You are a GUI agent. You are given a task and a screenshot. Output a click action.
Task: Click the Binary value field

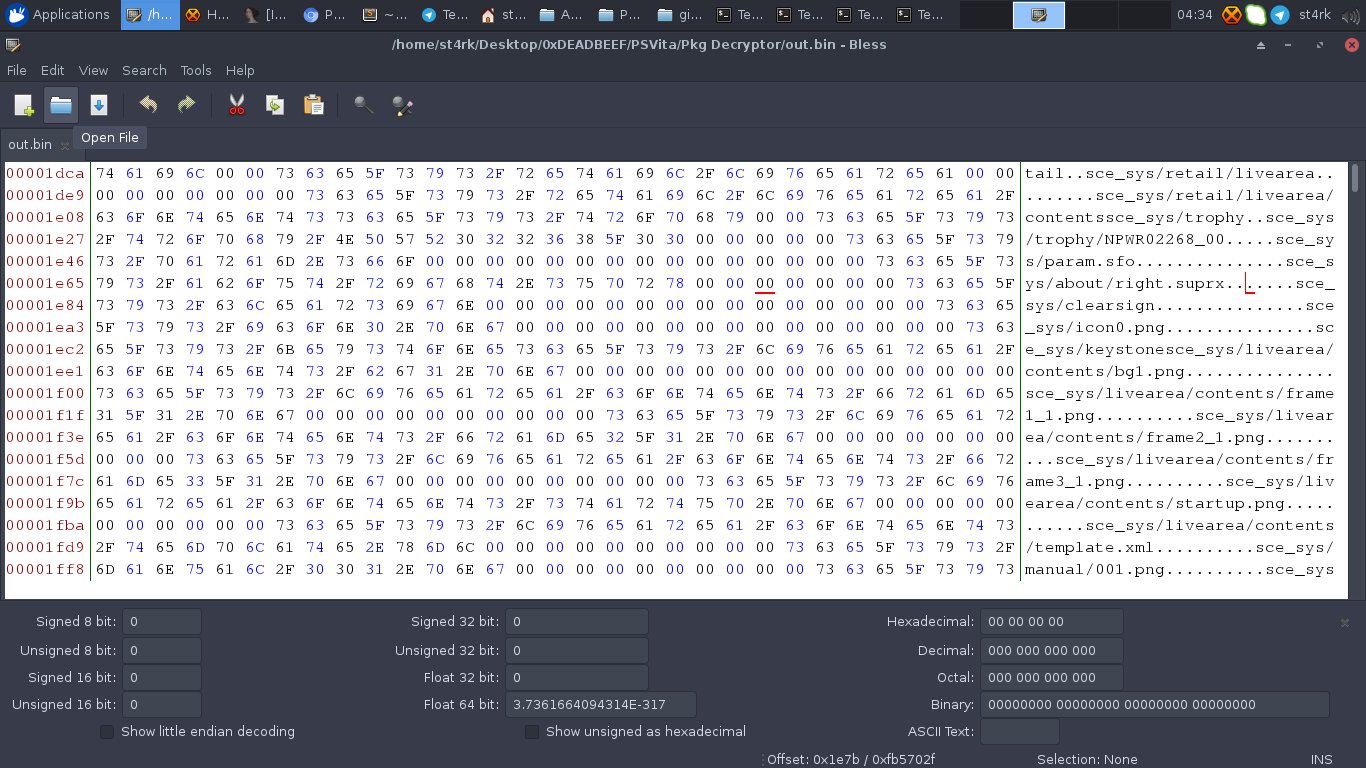coord(1155,705)
